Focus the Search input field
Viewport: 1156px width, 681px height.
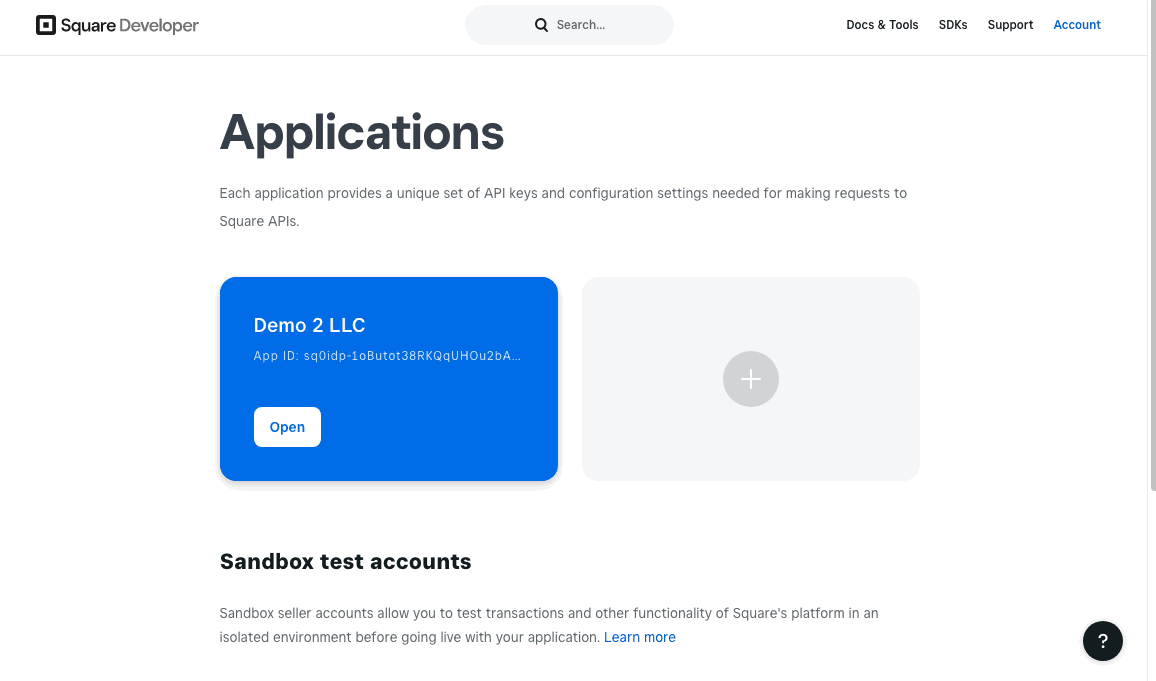(568, 25)
